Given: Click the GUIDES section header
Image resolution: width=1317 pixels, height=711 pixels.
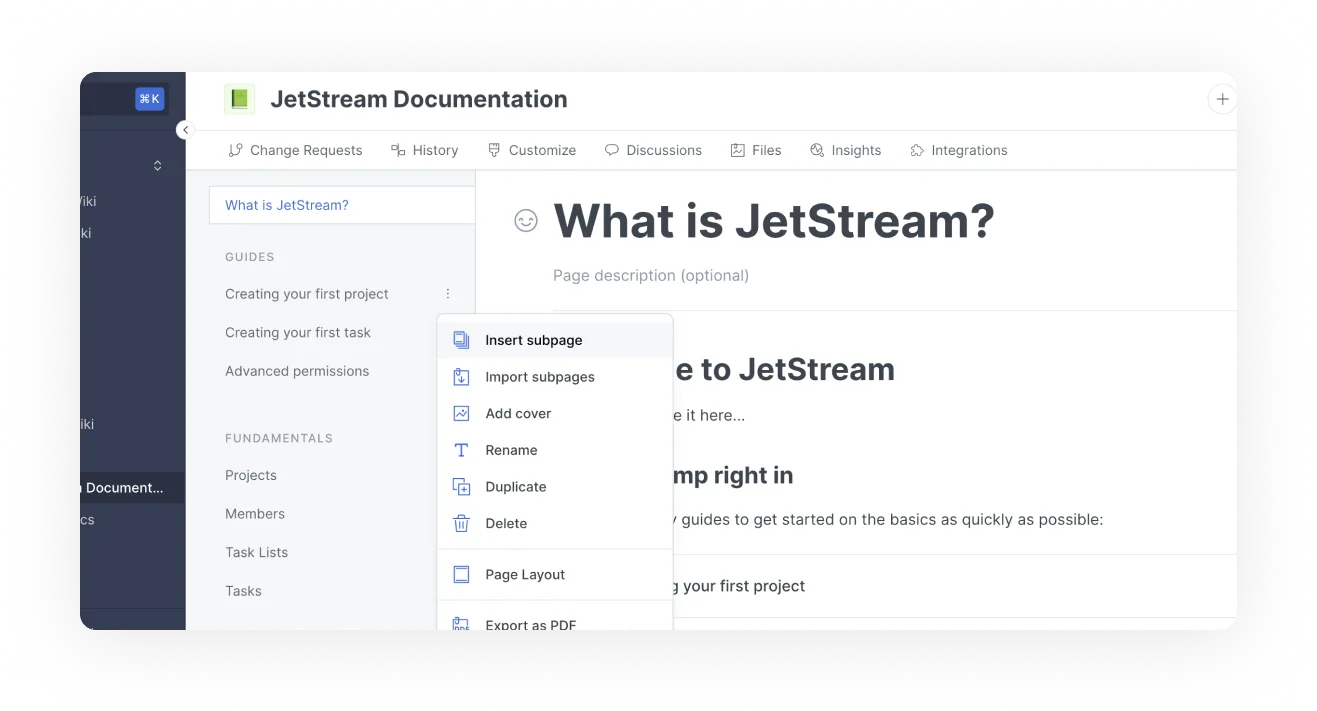Looking at the screenshot, I should pos(250,257).
